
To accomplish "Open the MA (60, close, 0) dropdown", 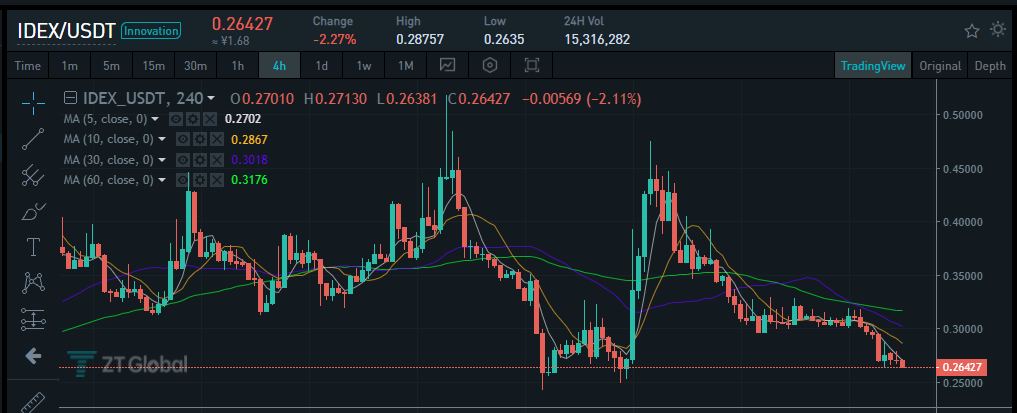I will pos(162,180).
